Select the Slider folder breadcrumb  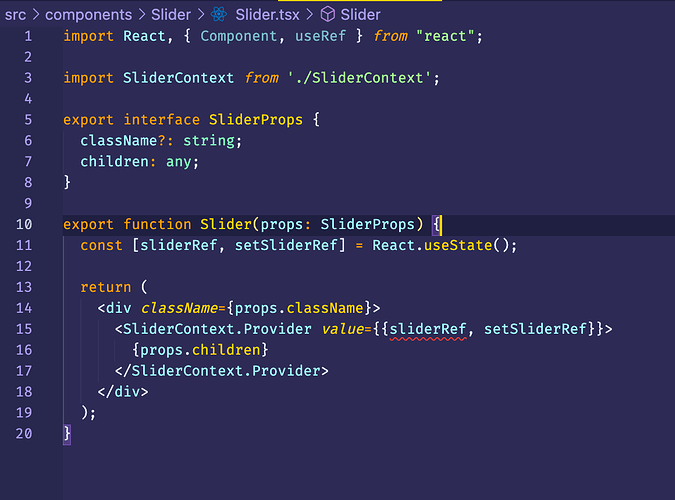tap(171, 15)
